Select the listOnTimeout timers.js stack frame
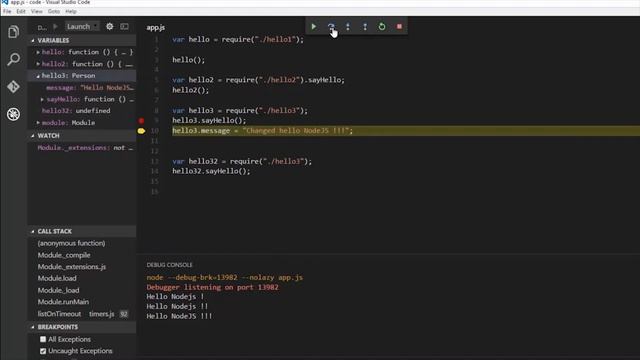Screen dimensions: 640x360 (82, 314)
